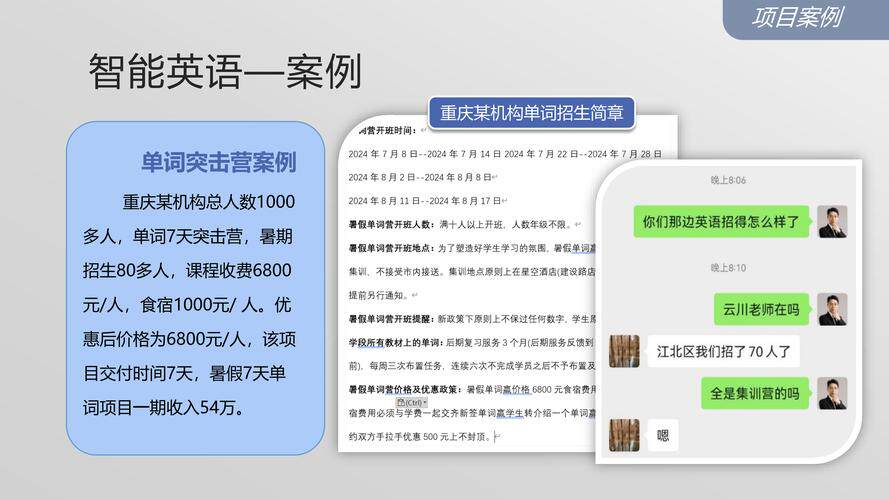Click the white bubble 嗯
The height and width of the screenshot is (500, 889).
tap(663, 435)
